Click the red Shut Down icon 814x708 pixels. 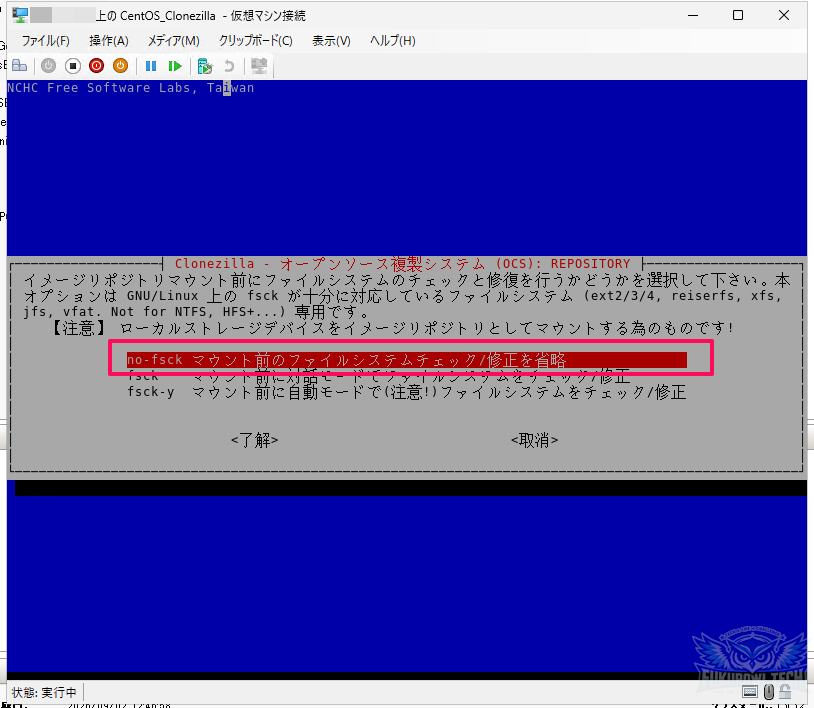click(x=97, y=66)
